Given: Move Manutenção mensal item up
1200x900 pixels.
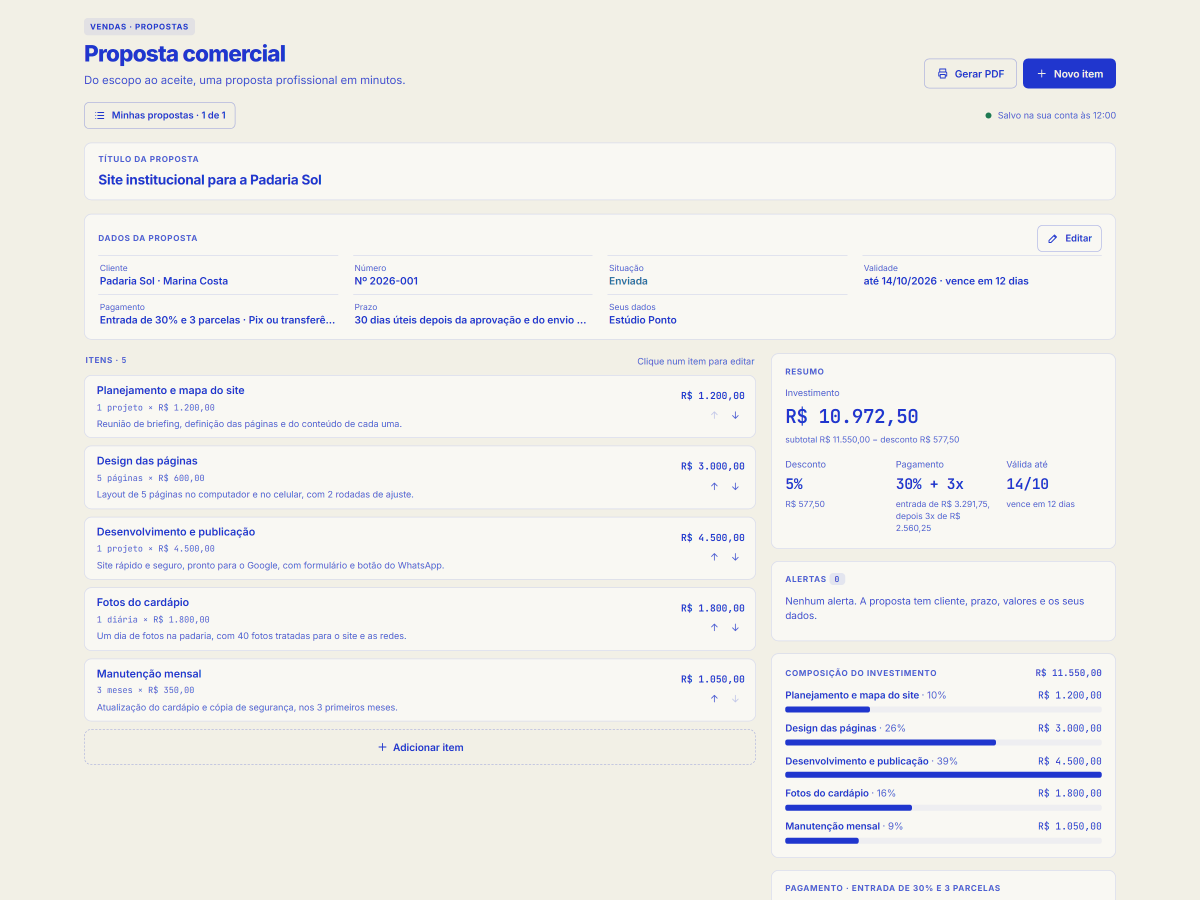Looking at the screenshot, I should (x=714, y=699).
